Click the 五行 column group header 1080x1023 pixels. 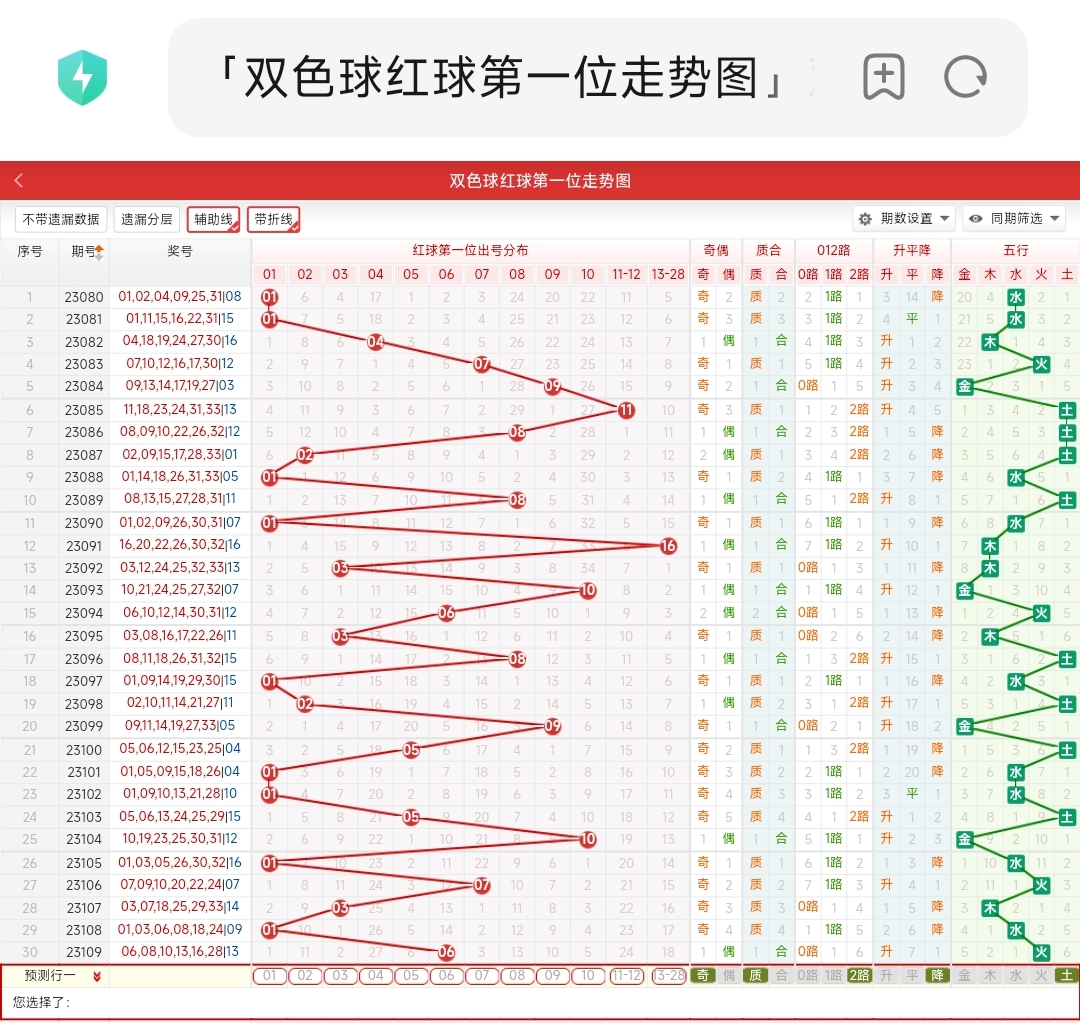coord(1015,251)
